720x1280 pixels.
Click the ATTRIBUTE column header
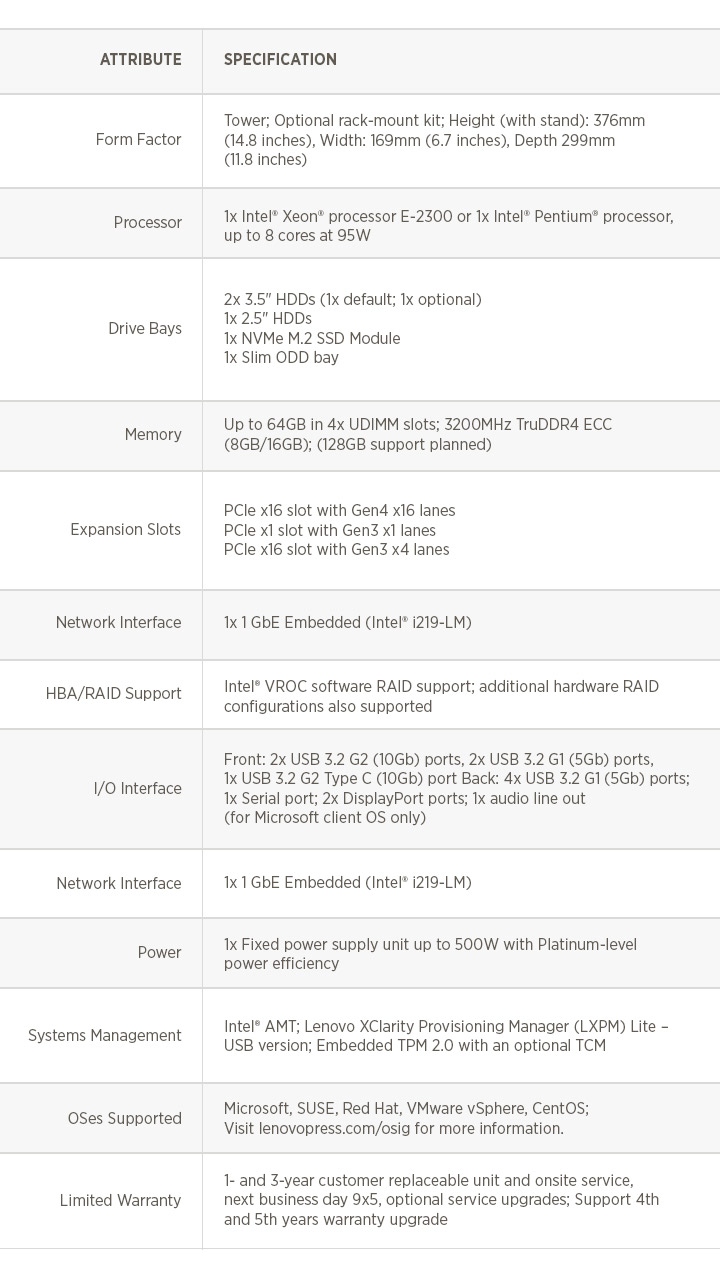[x=140, y=60]
